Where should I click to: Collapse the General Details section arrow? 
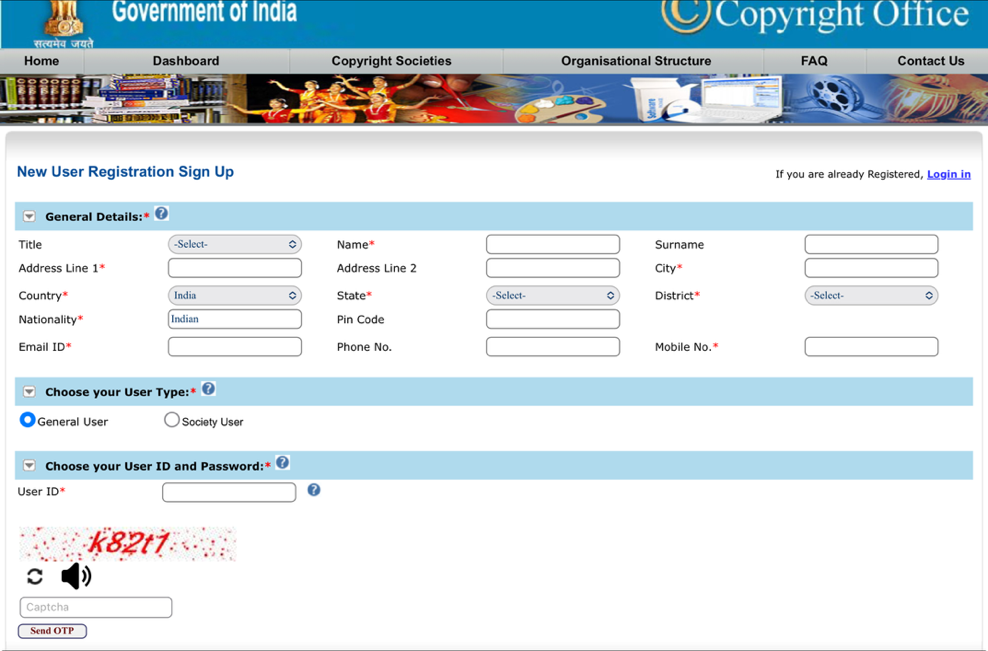(x=29, y=216)
